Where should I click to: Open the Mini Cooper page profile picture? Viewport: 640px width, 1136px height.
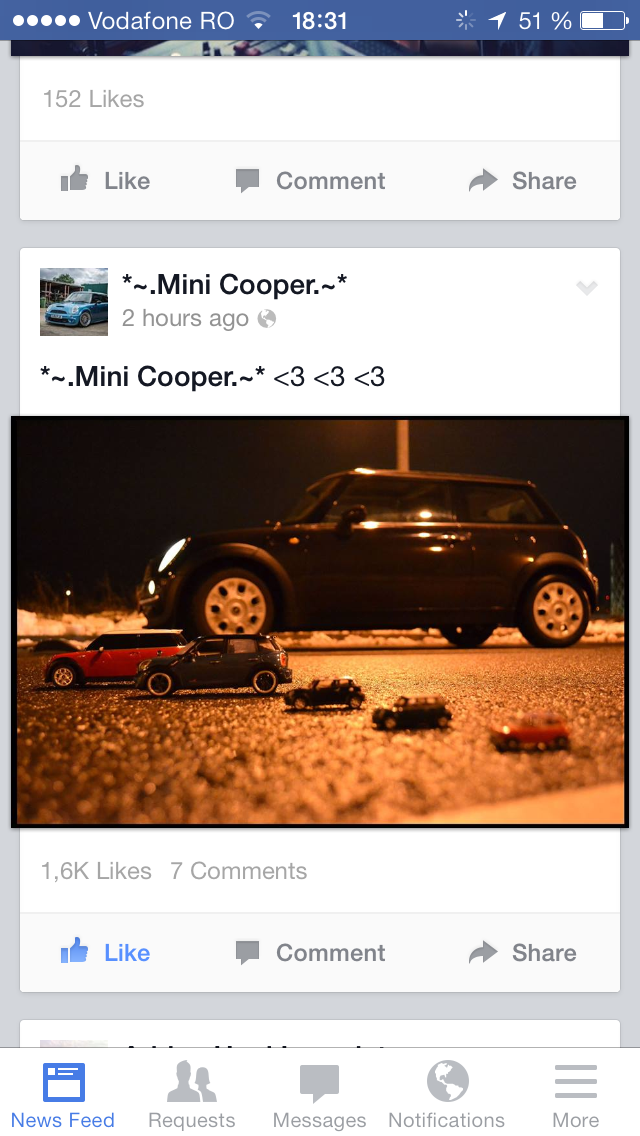tap(74, 301)
